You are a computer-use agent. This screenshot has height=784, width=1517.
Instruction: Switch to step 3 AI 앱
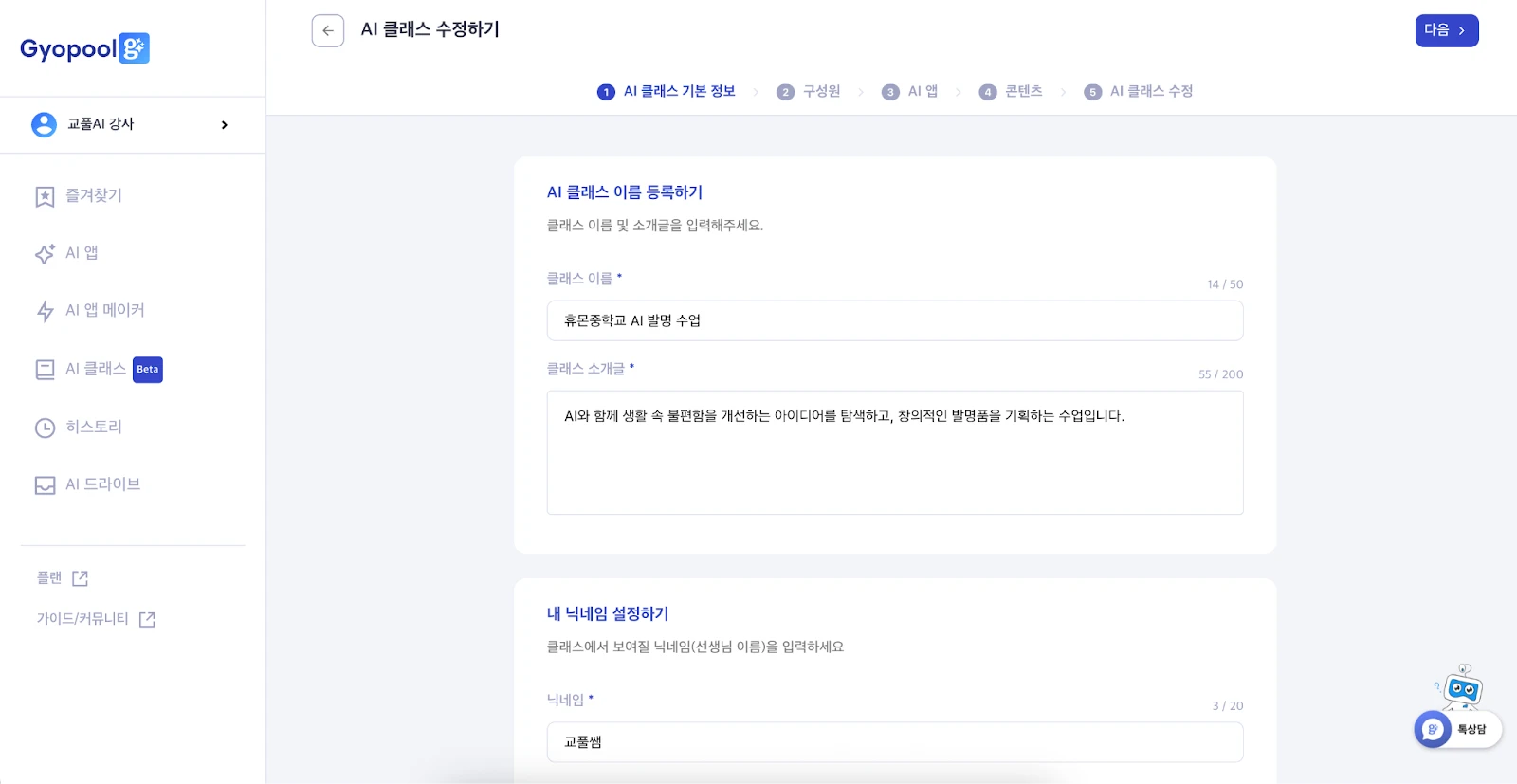(x=909, y=92)
